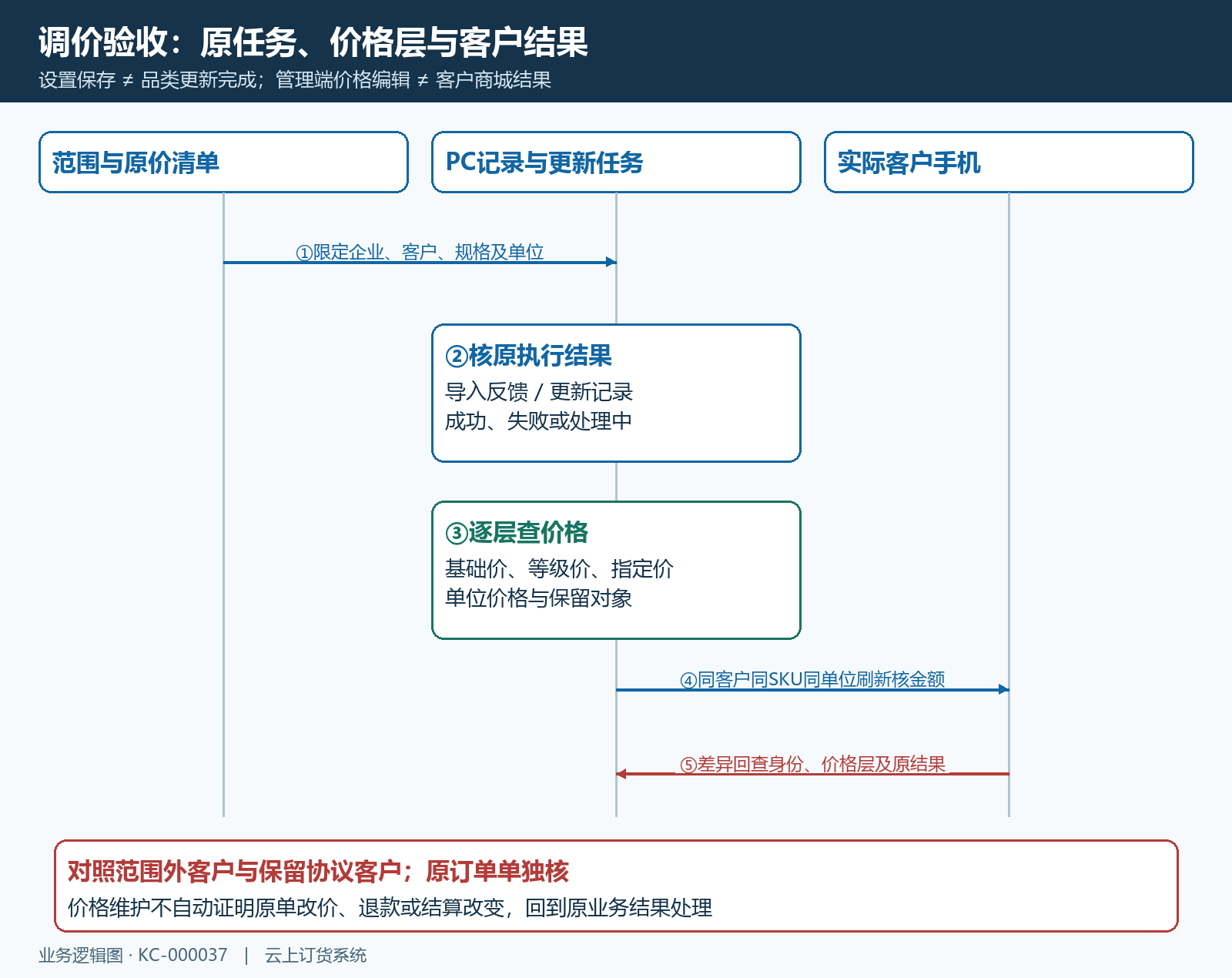This screenshot has width=1232, height=978.
Task: Click the title 调价验收：原任务、价格层与客户结果
Action: coord(313,42)
